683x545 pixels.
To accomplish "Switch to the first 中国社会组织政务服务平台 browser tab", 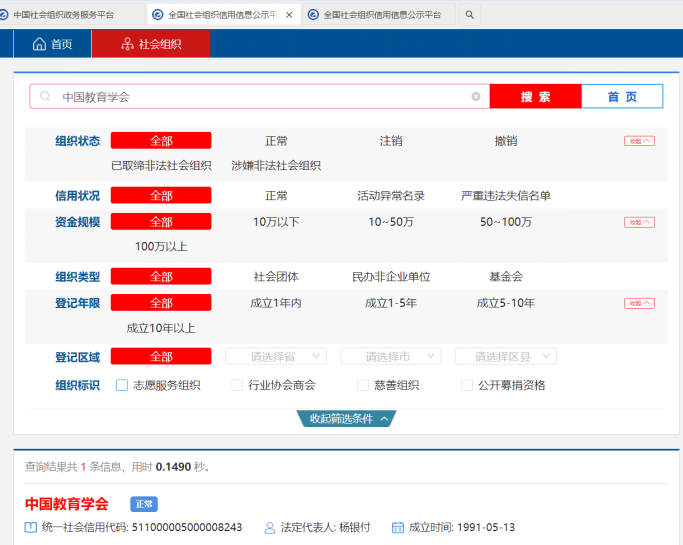I will (70, 15).
